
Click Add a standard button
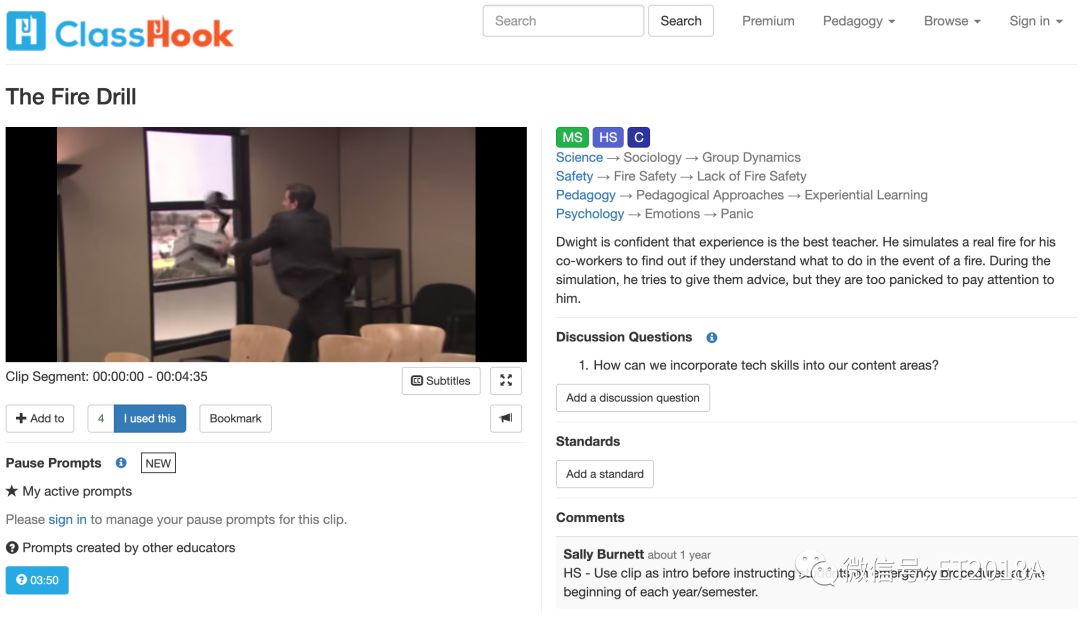pos(605,474)
